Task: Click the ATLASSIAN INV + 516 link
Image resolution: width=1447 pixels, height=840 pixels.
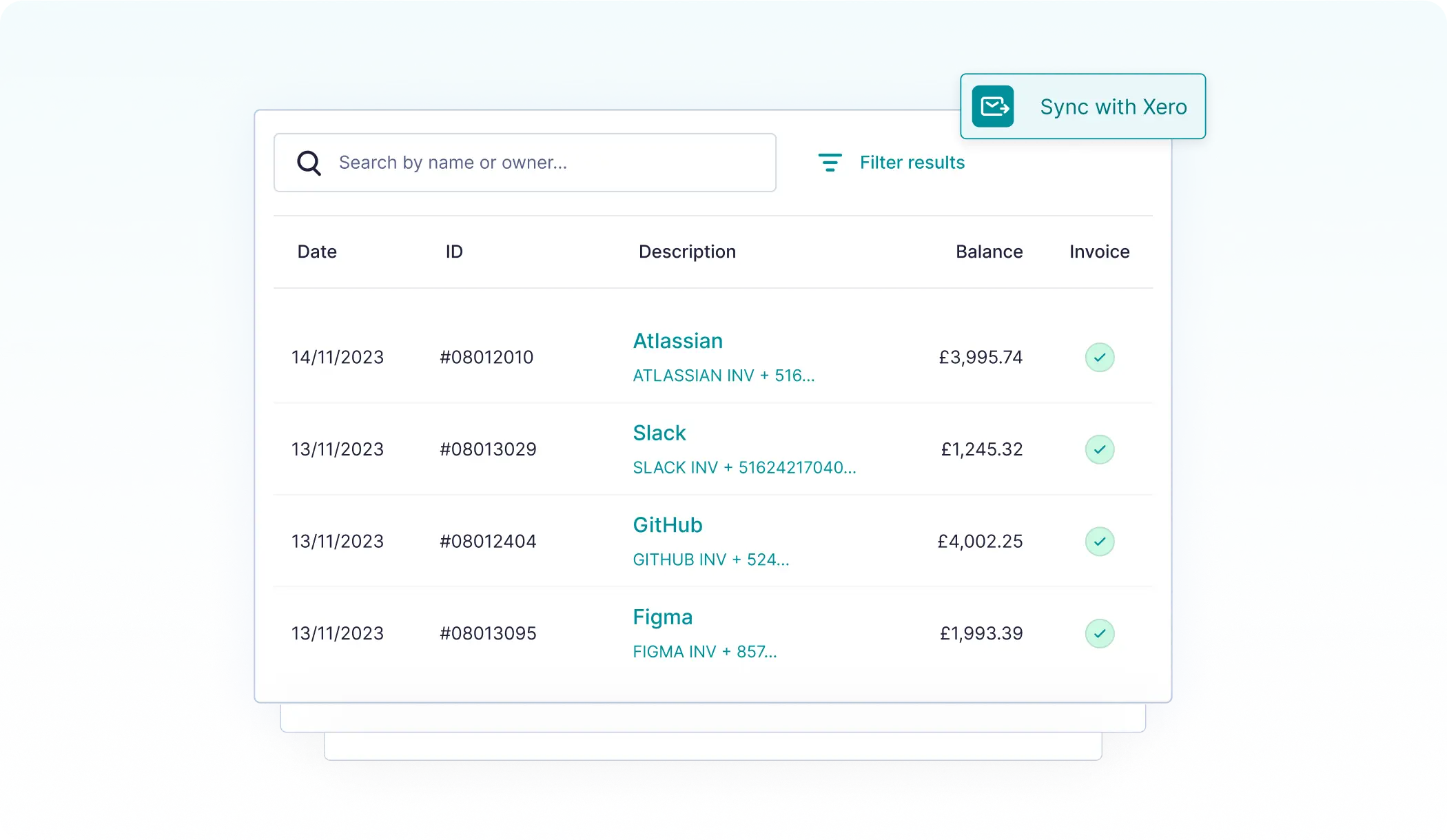Action: [x=723, y=376]
